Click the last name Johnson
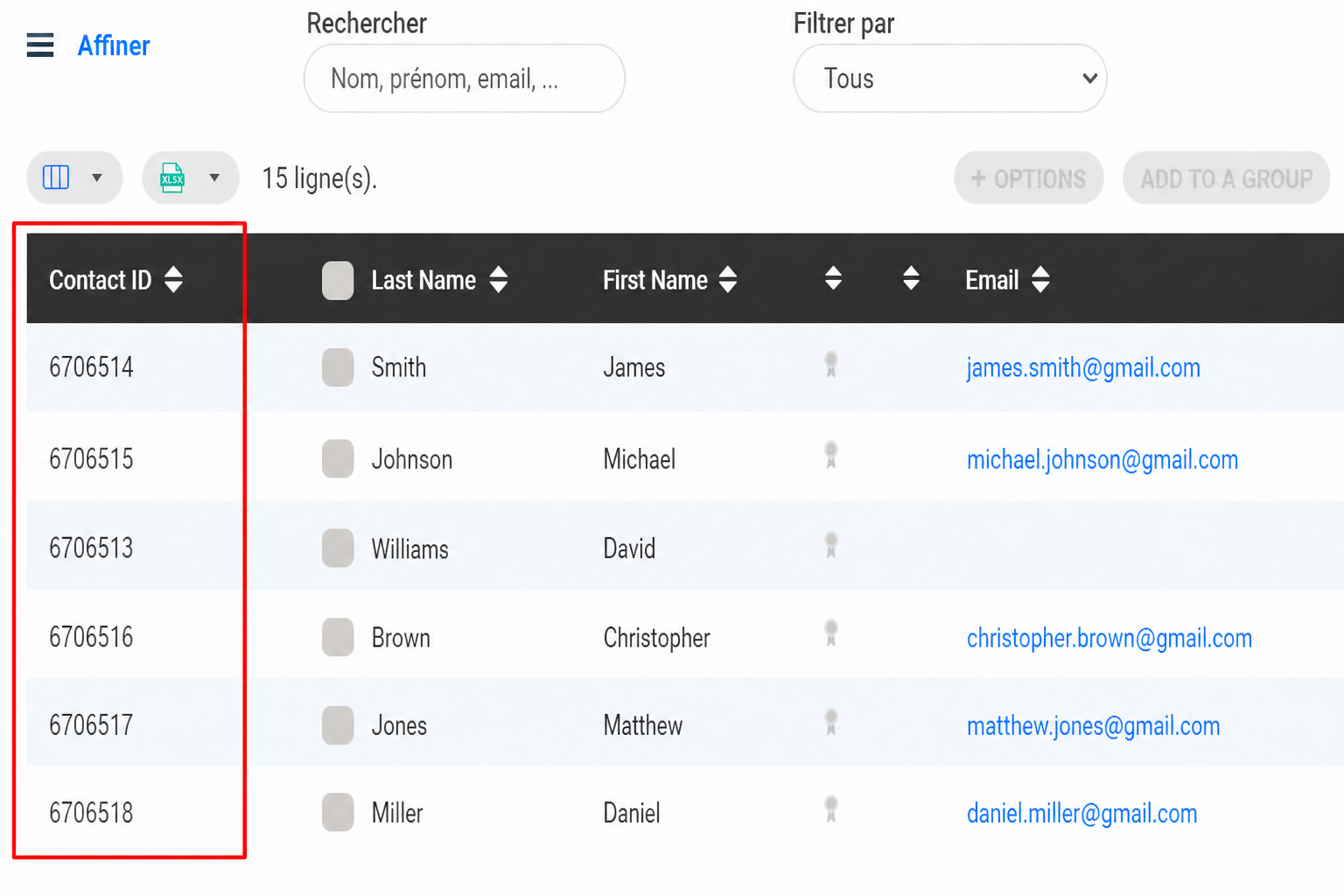Screen dimensions: 1344x896 (x=412, y=459)
